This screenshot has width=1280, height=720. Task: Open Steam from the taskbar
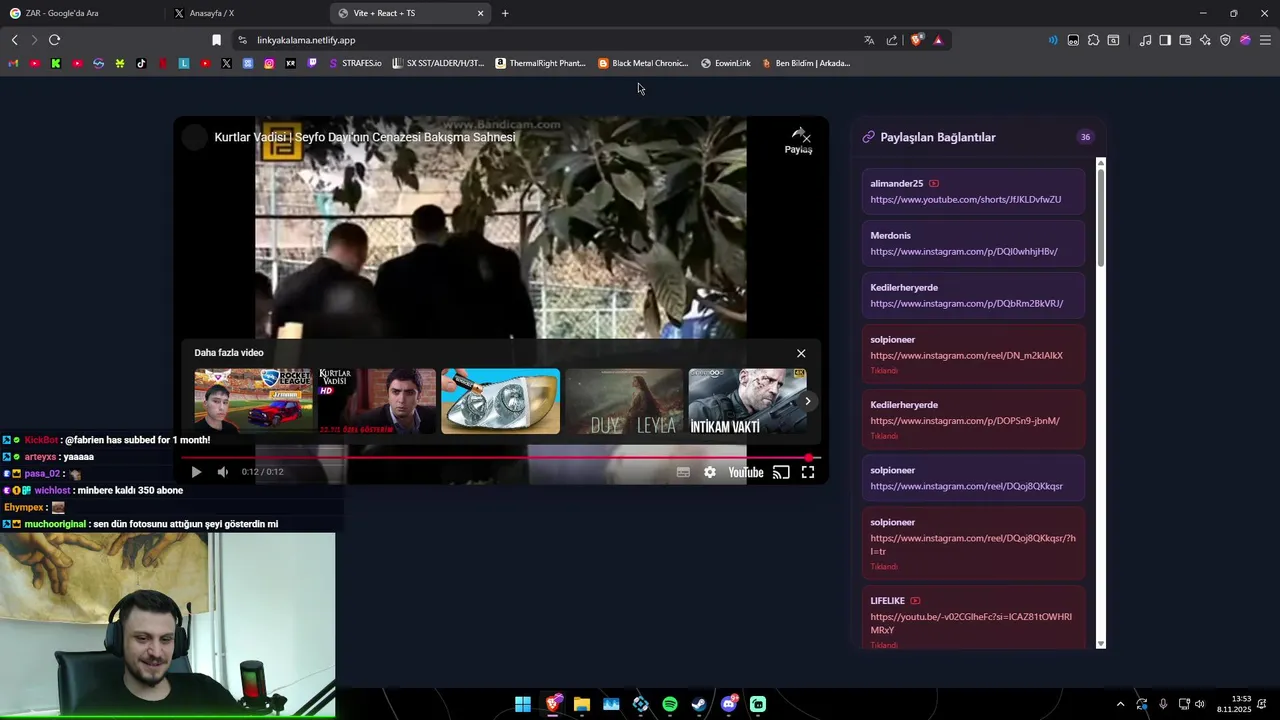click(699, 704)
